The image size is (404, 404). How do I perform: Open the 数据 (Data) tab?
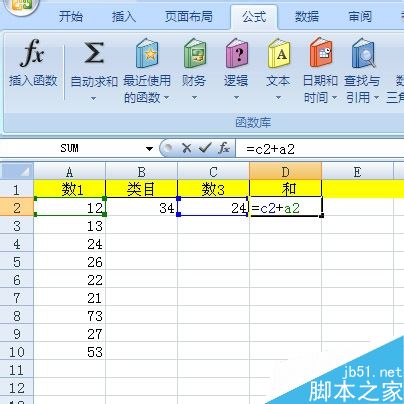[307, 16]
